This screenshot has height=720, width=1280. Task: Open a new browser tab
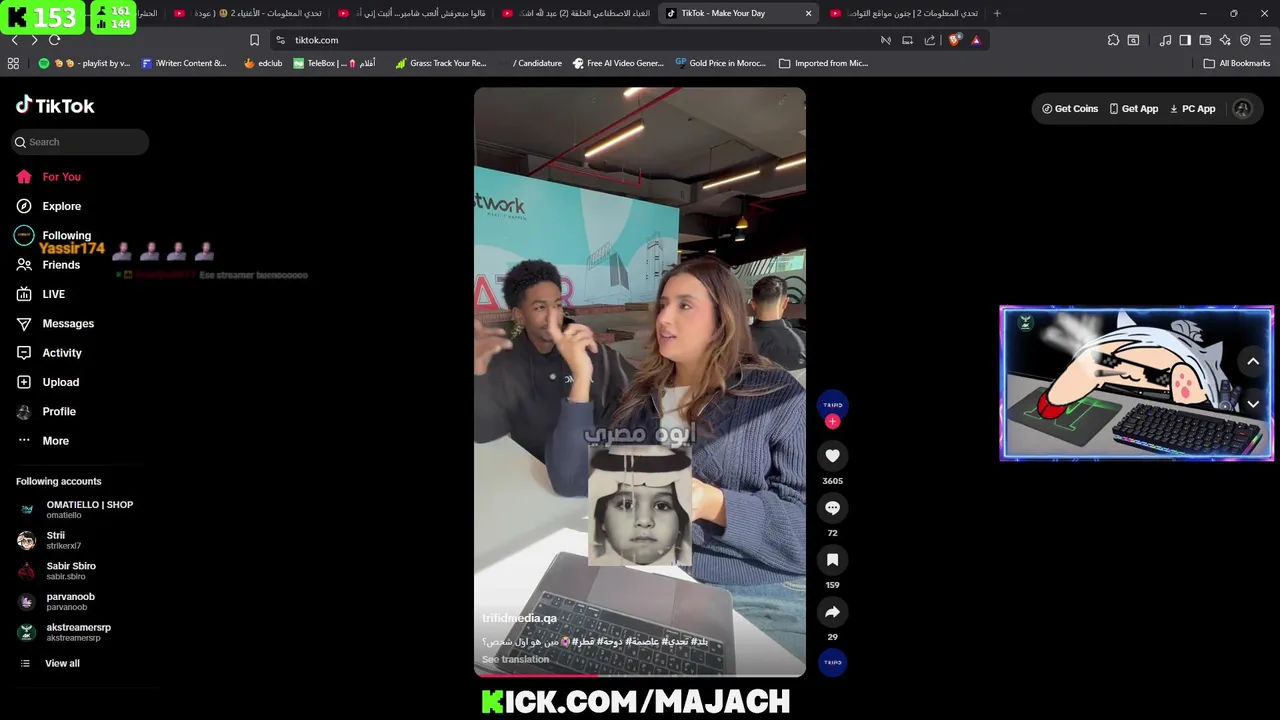coord(996,13)
